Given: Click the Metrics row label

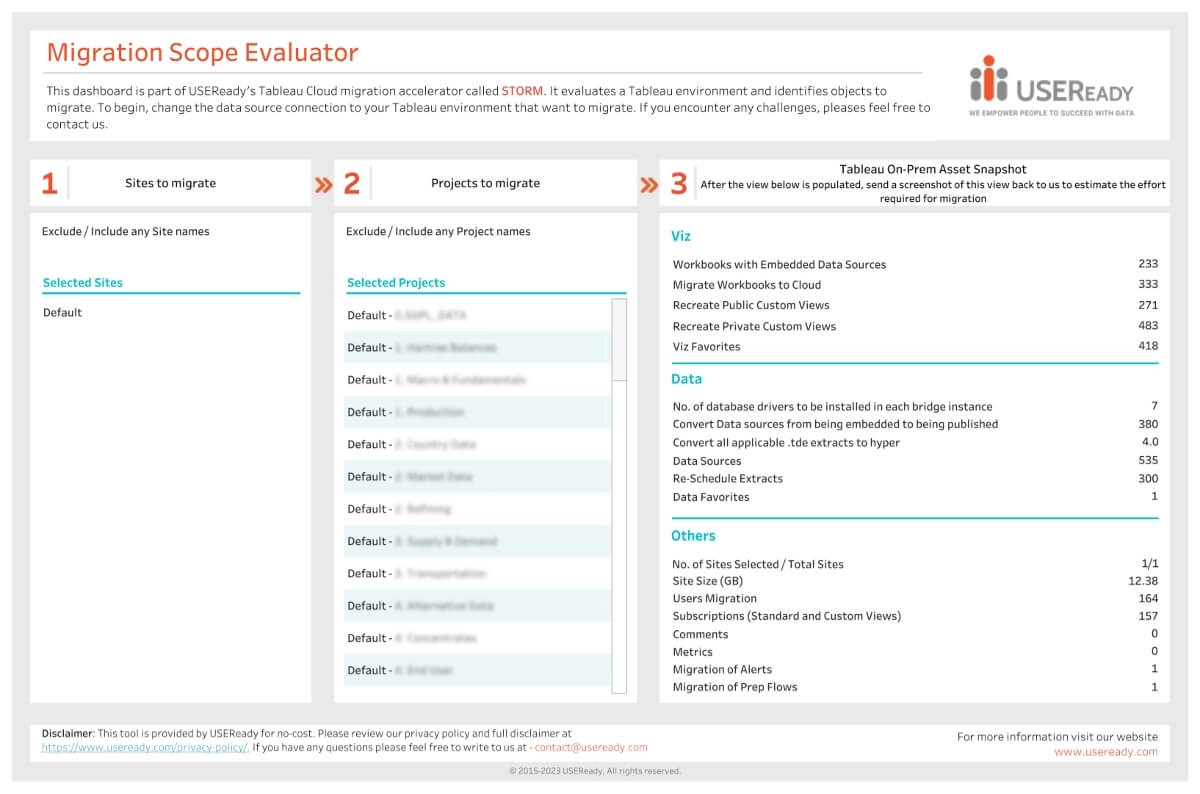Looking at the screenshot, I should (x=693, y=652).
